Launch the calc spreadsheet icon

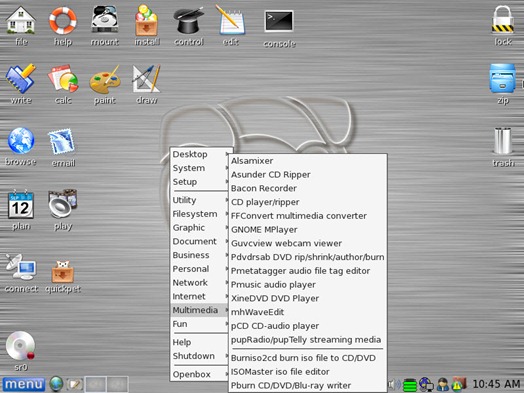click(62, 79)
